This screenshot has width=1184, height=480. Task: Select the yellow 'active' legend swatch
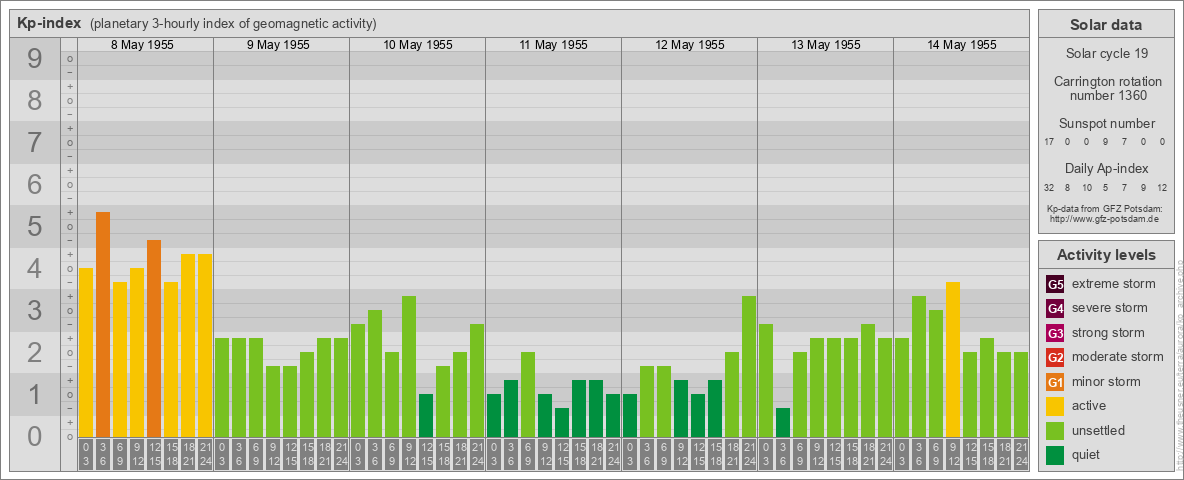click(1055, 406)
